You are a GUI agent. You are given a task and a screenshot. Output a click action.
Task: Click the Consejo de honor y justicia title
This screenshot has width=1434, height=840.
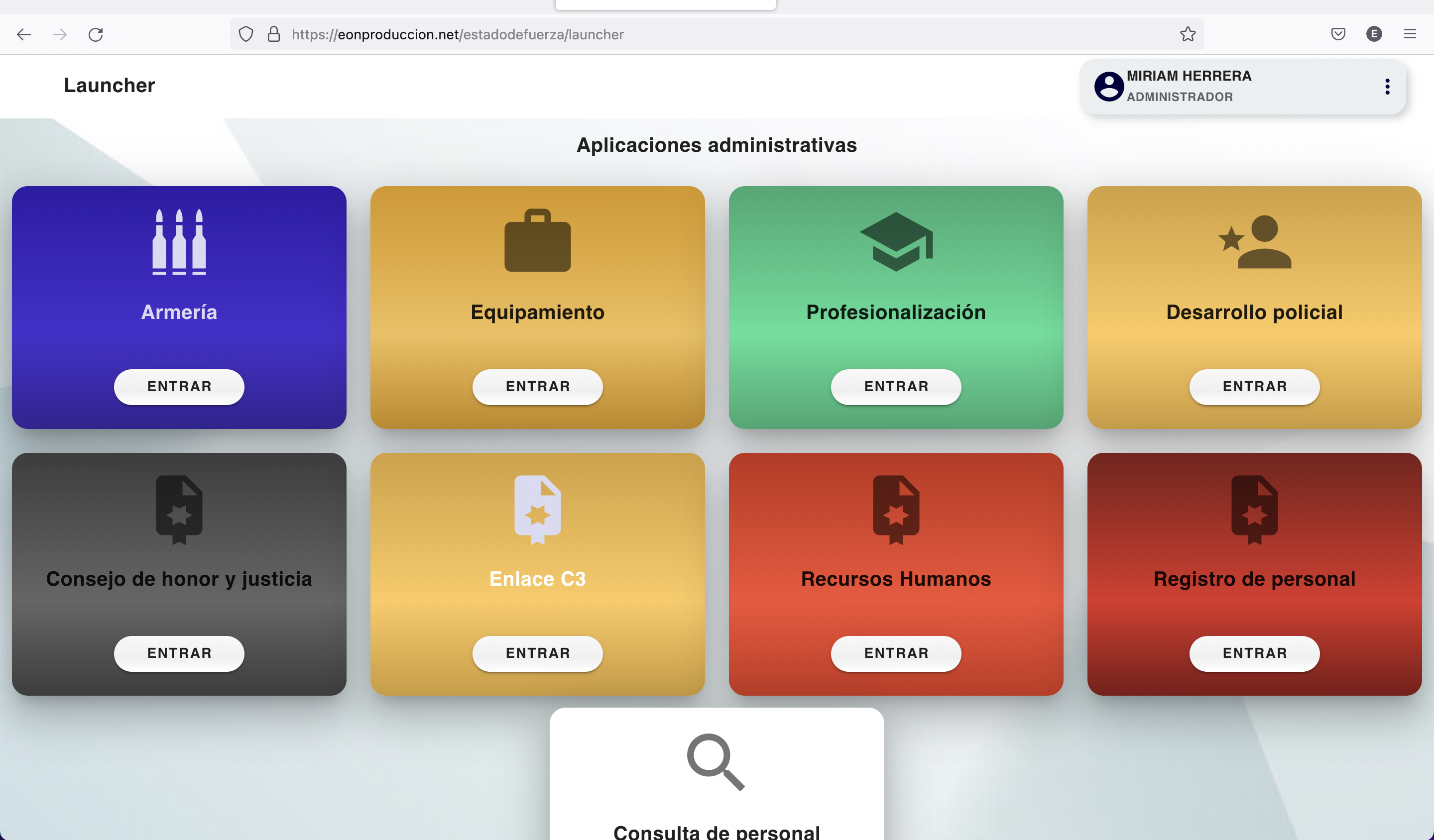click(x=179, y=579)
